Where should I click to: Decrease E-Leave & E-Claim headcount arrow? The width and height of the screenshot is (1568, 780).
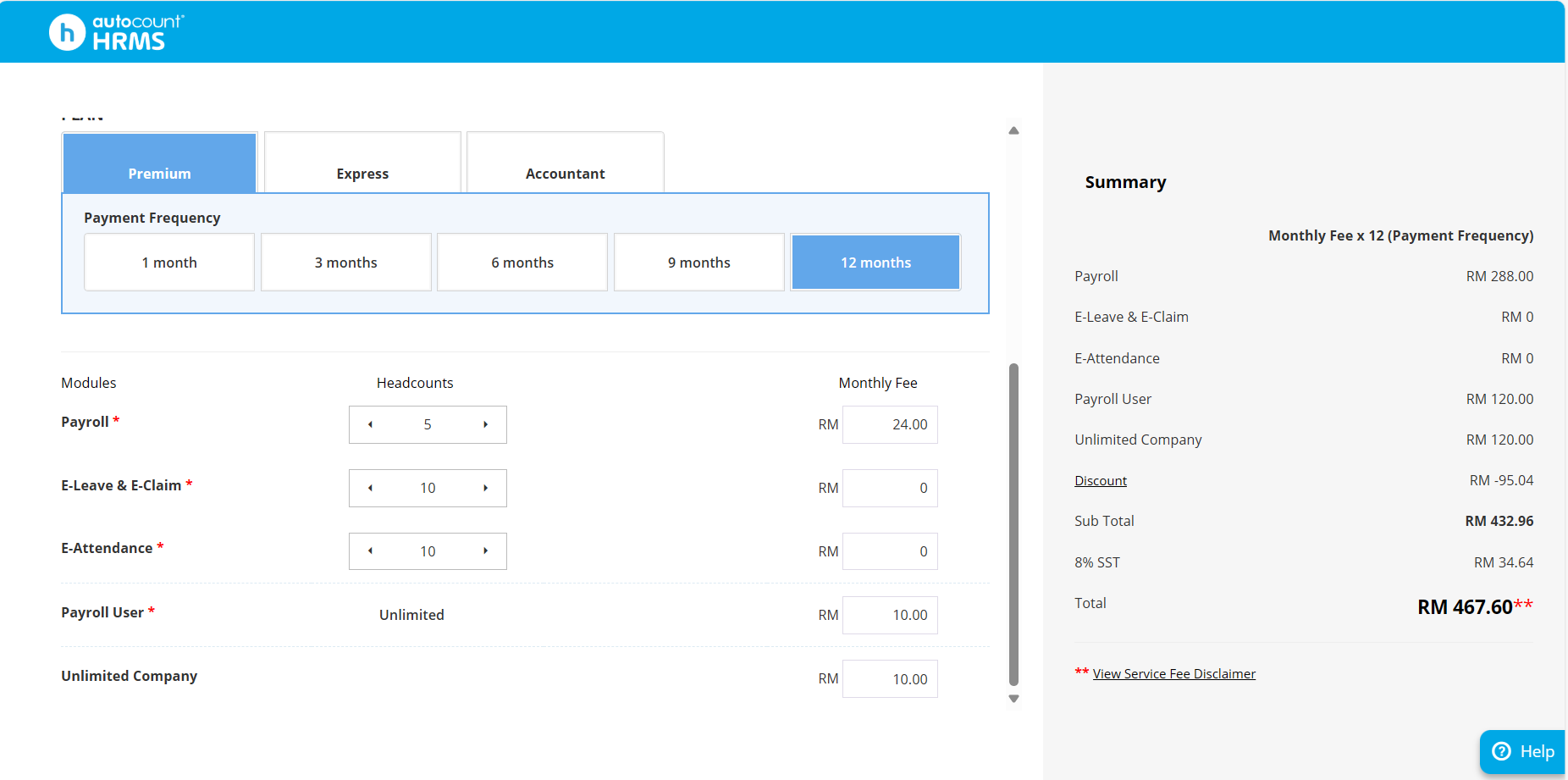click(x=370, y=488)
